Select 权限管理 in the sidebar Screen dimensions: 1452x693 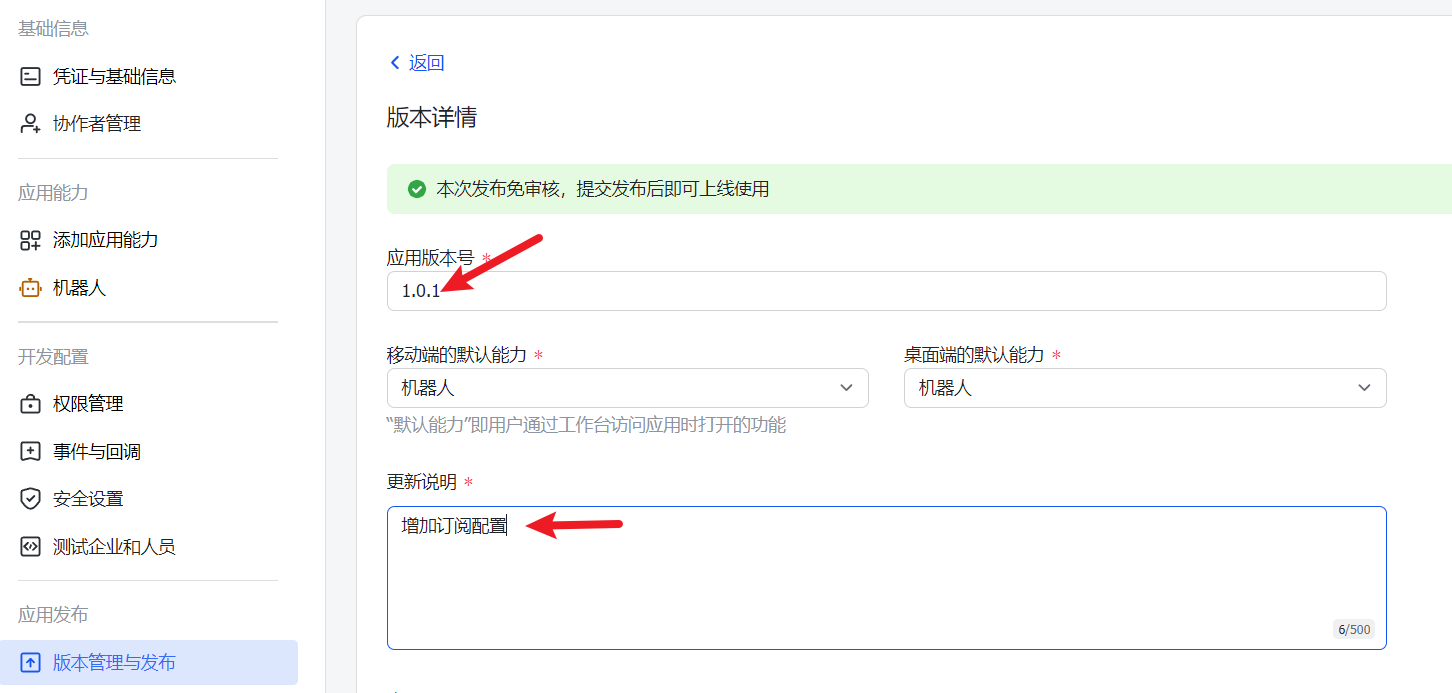click(x=88, y=404)
